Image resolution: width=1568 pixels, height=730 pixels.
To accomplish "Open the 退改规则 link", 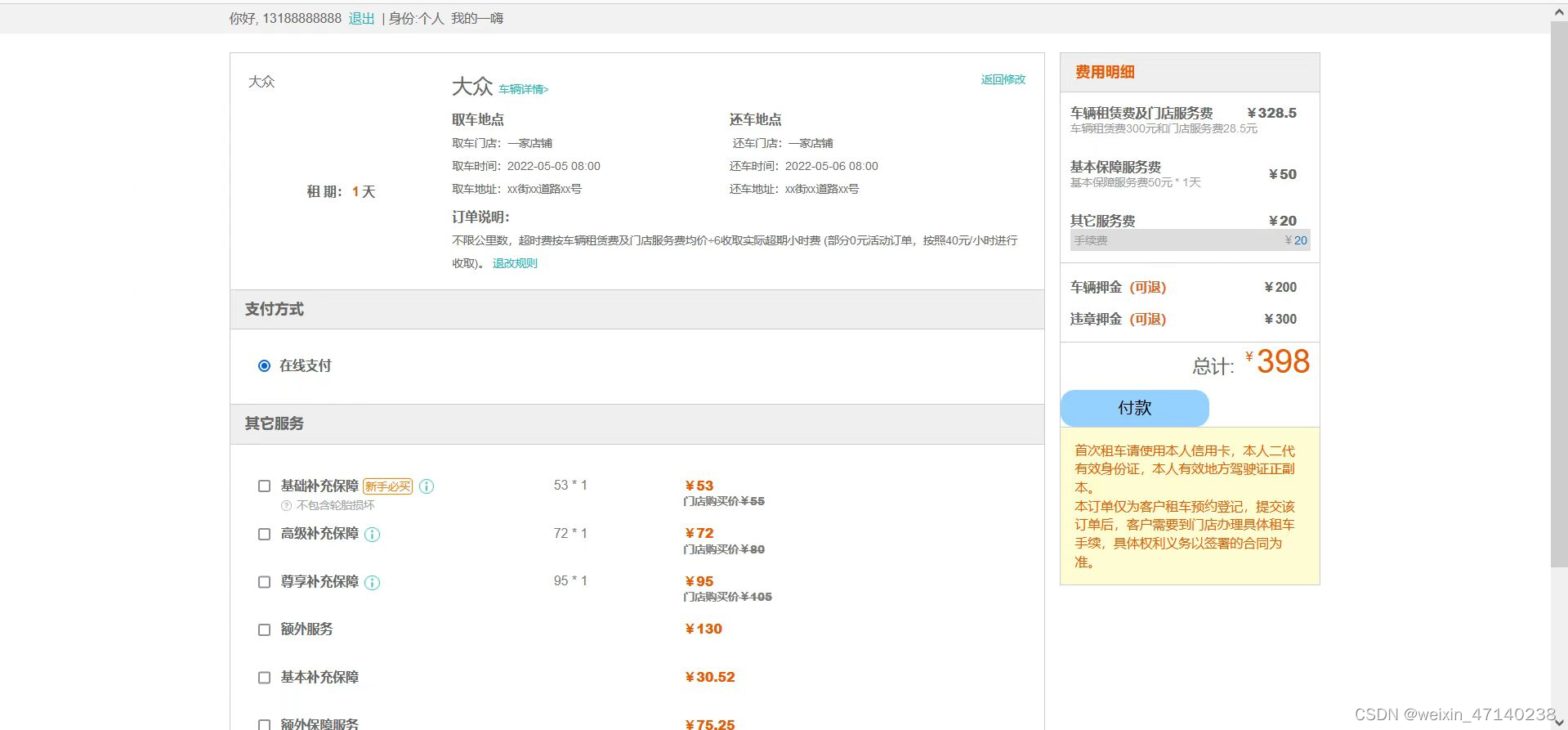I will [x=515, y=263].
